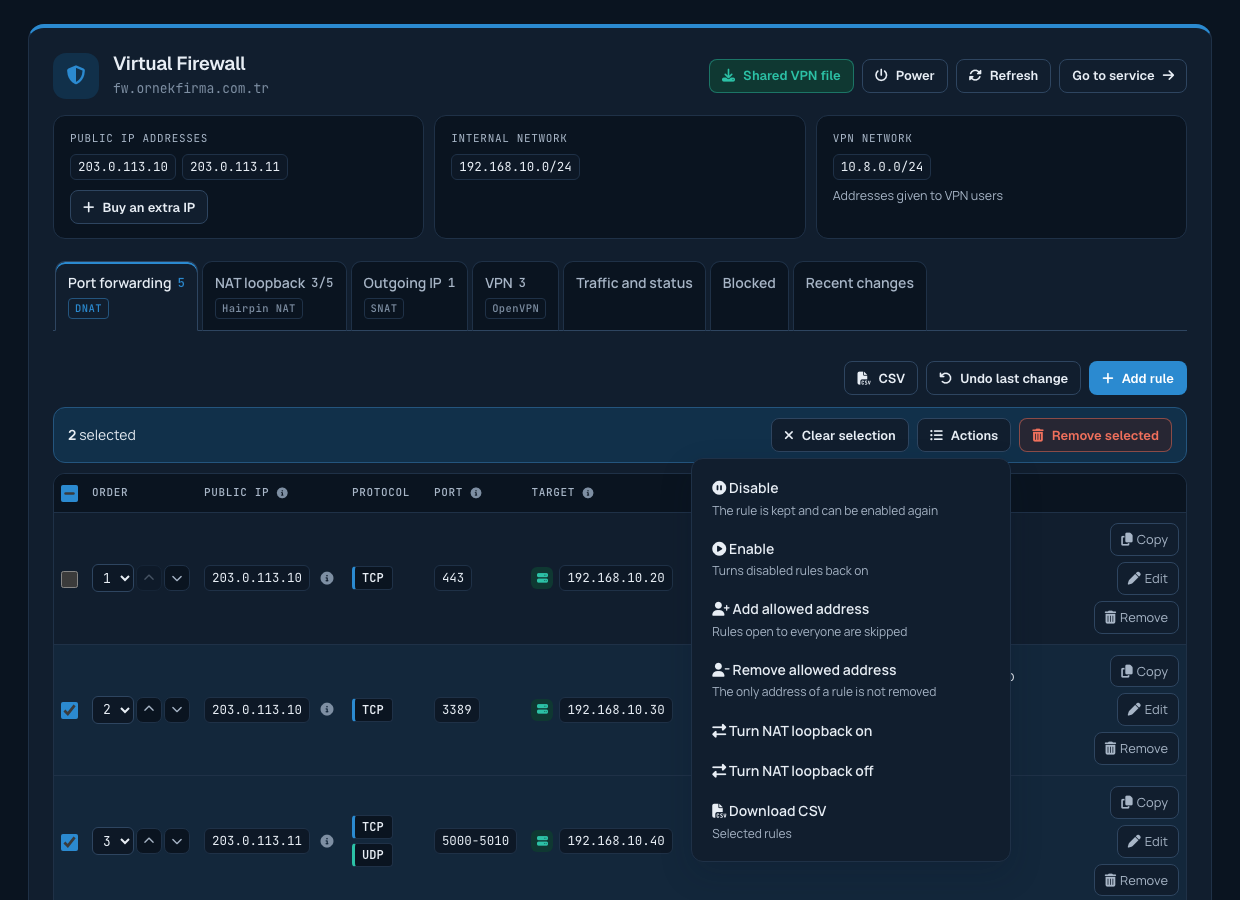Click Add rule
1240x900 pixels.
1138,378
